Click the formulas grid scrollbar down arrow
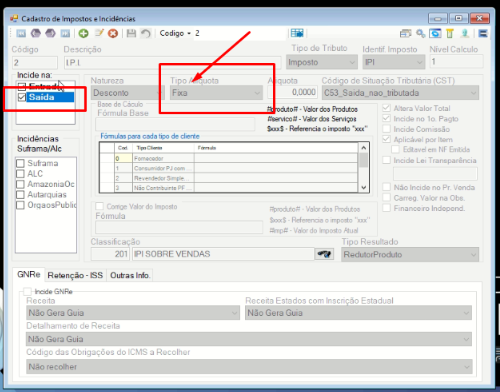The width and height of the screenshot is (500, 392). click(363, 188)
